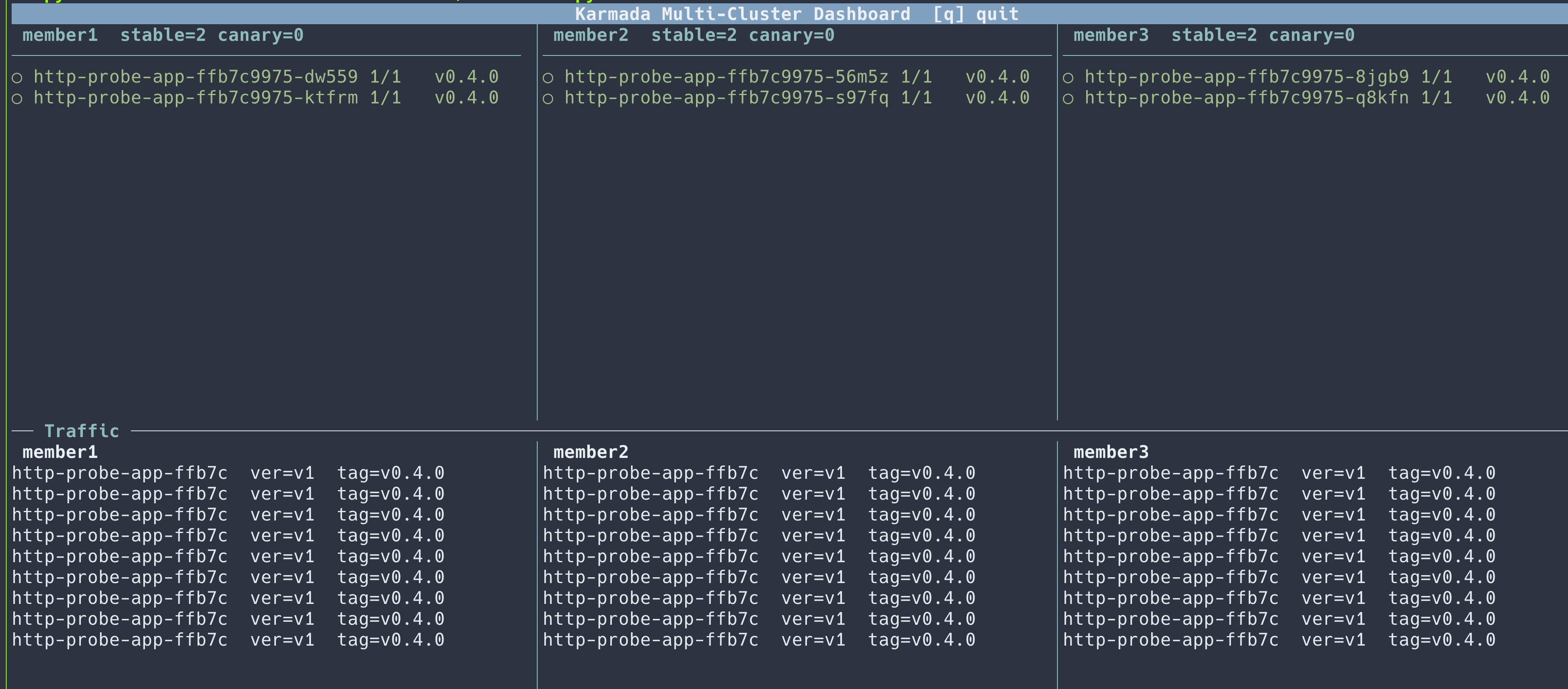This screenshot has width=1568, height=689.
Task: Click stable=2 in the member1 header
Action: click(x=163, y=35)
